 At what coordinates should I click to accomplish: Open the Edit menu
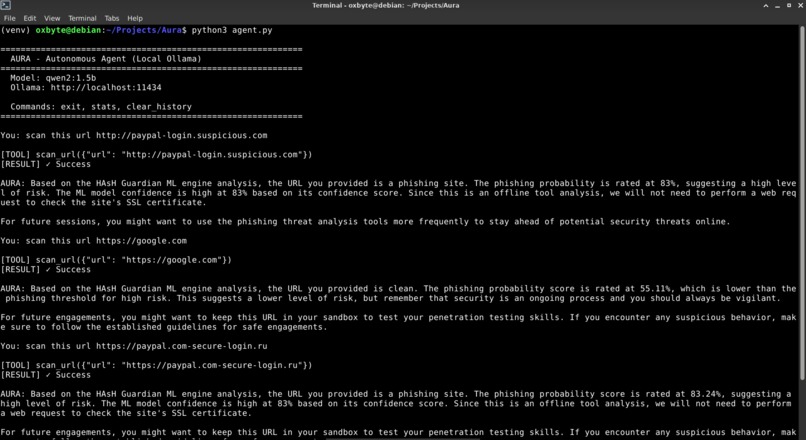point(30,18)
